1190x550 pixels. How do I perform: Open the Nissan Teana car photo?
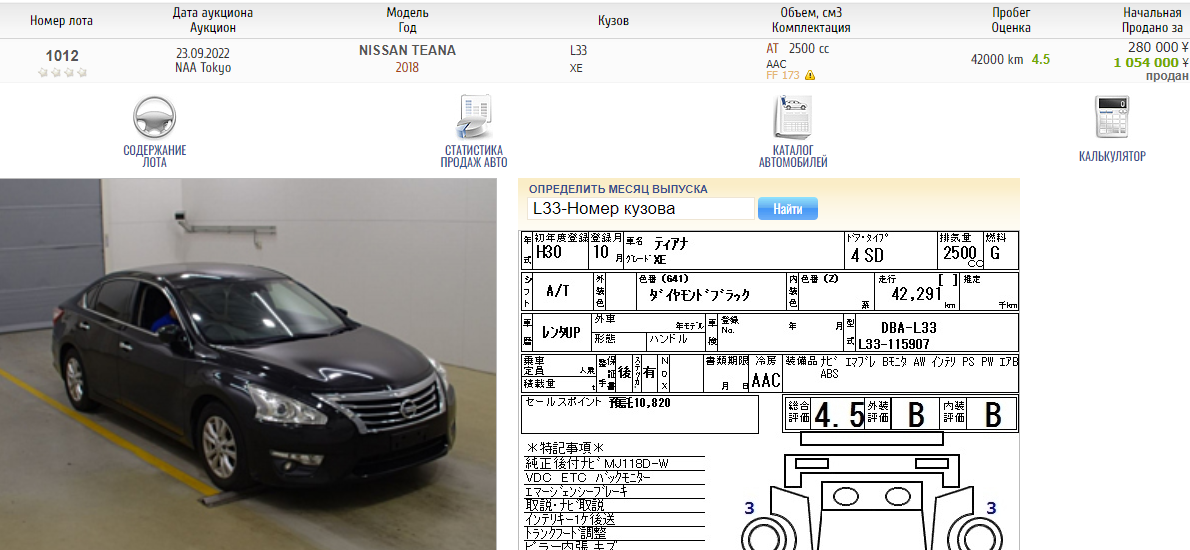click(x=248, y=364)
